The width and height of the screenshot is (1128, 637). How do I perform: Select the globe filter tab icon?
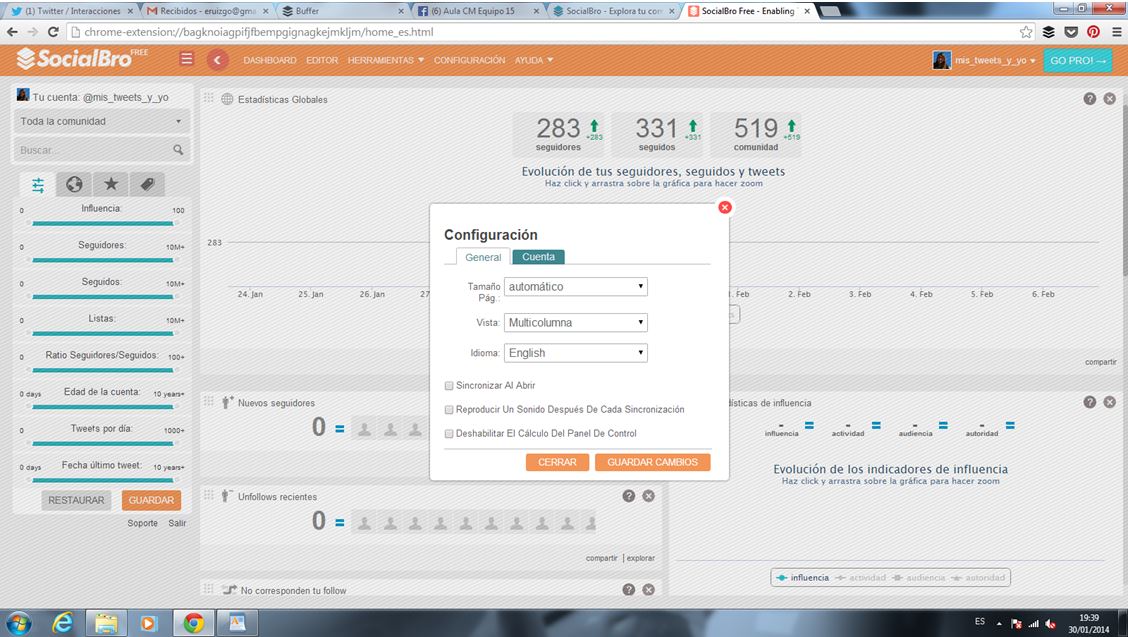74,184
